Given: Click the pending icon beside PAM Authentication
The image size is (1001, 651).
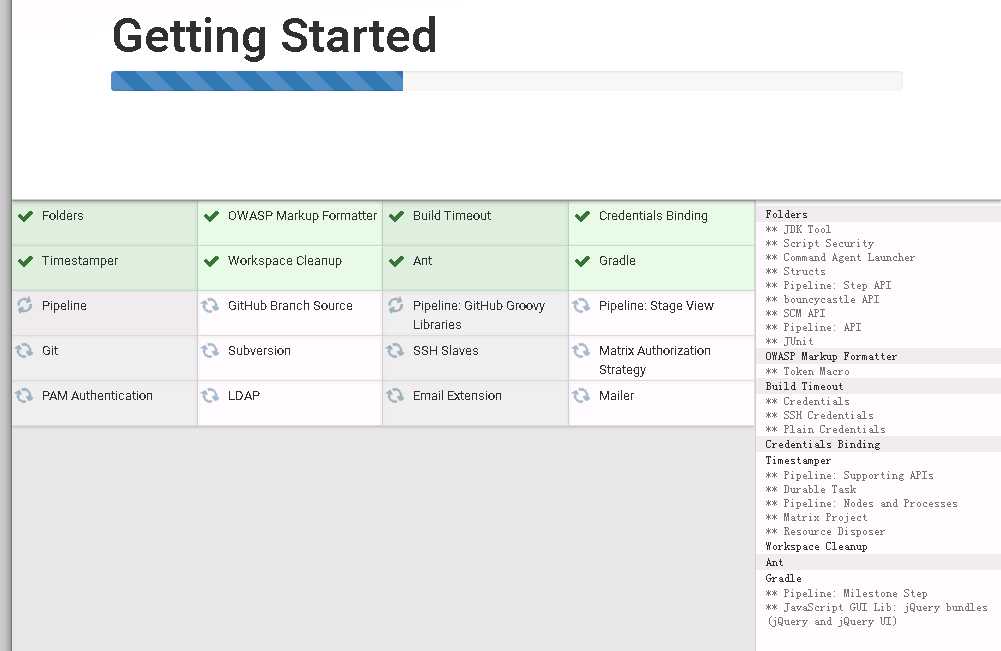Looking at the screenshot, I should pos(24,396).
